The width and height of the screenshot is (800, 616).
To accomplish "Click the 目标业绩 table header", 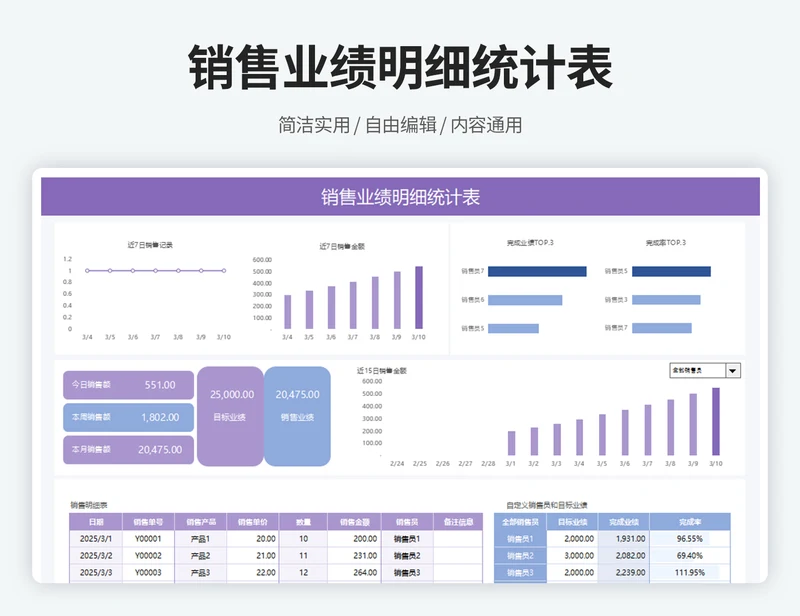I will point(572,522).
